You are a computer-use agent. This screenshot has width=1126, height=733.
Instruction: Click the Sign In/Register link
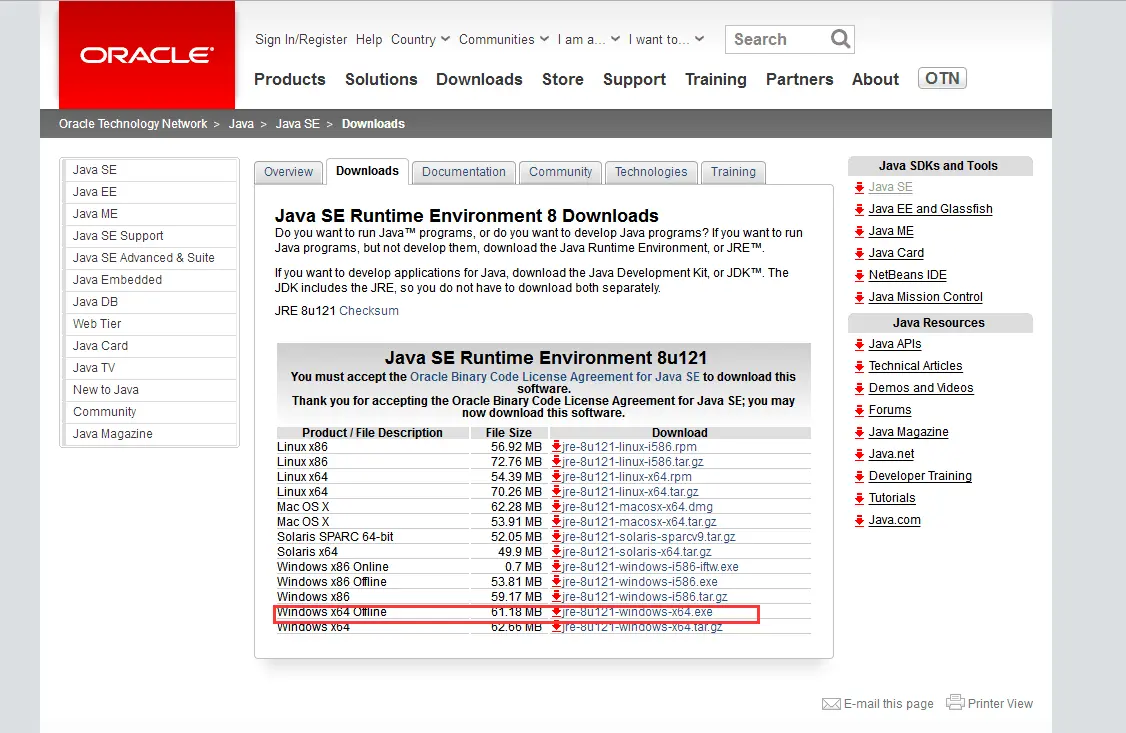coord(301,39)
